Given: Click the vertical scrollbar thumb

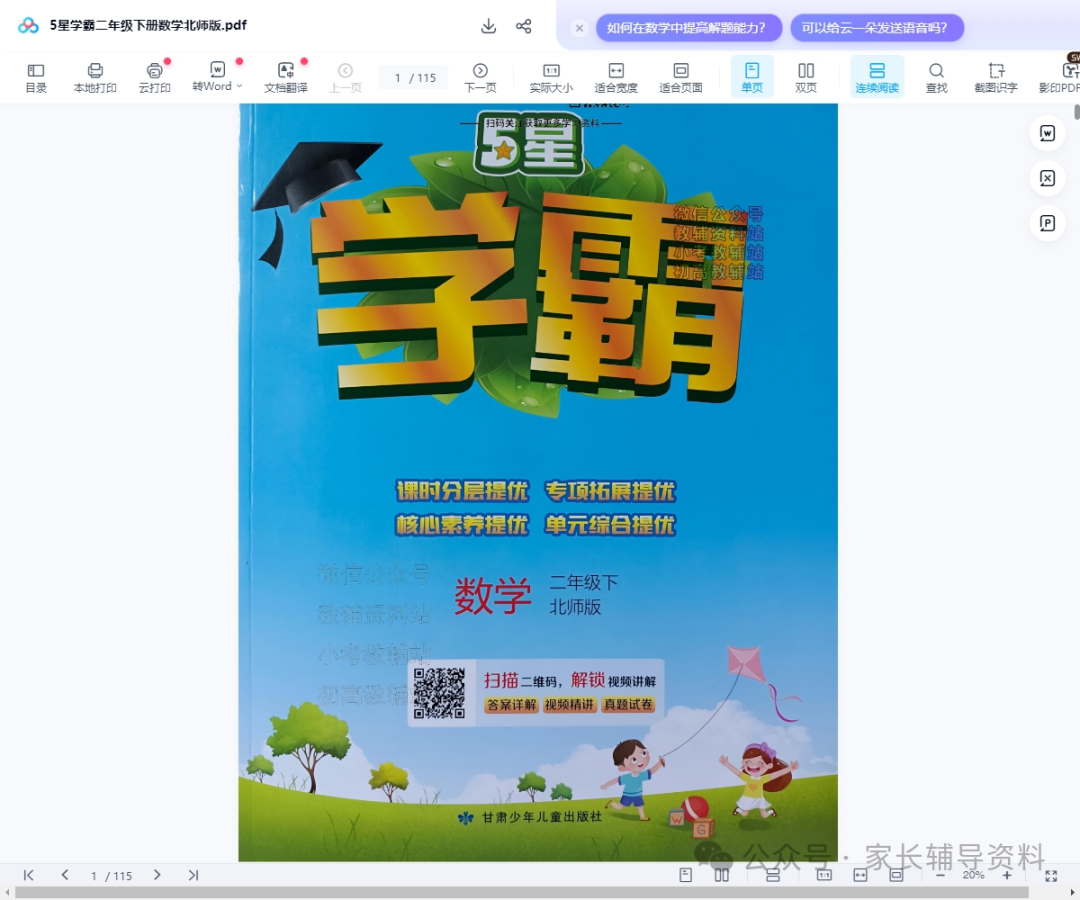Looking at the screenshot, I should (1077, 112).
